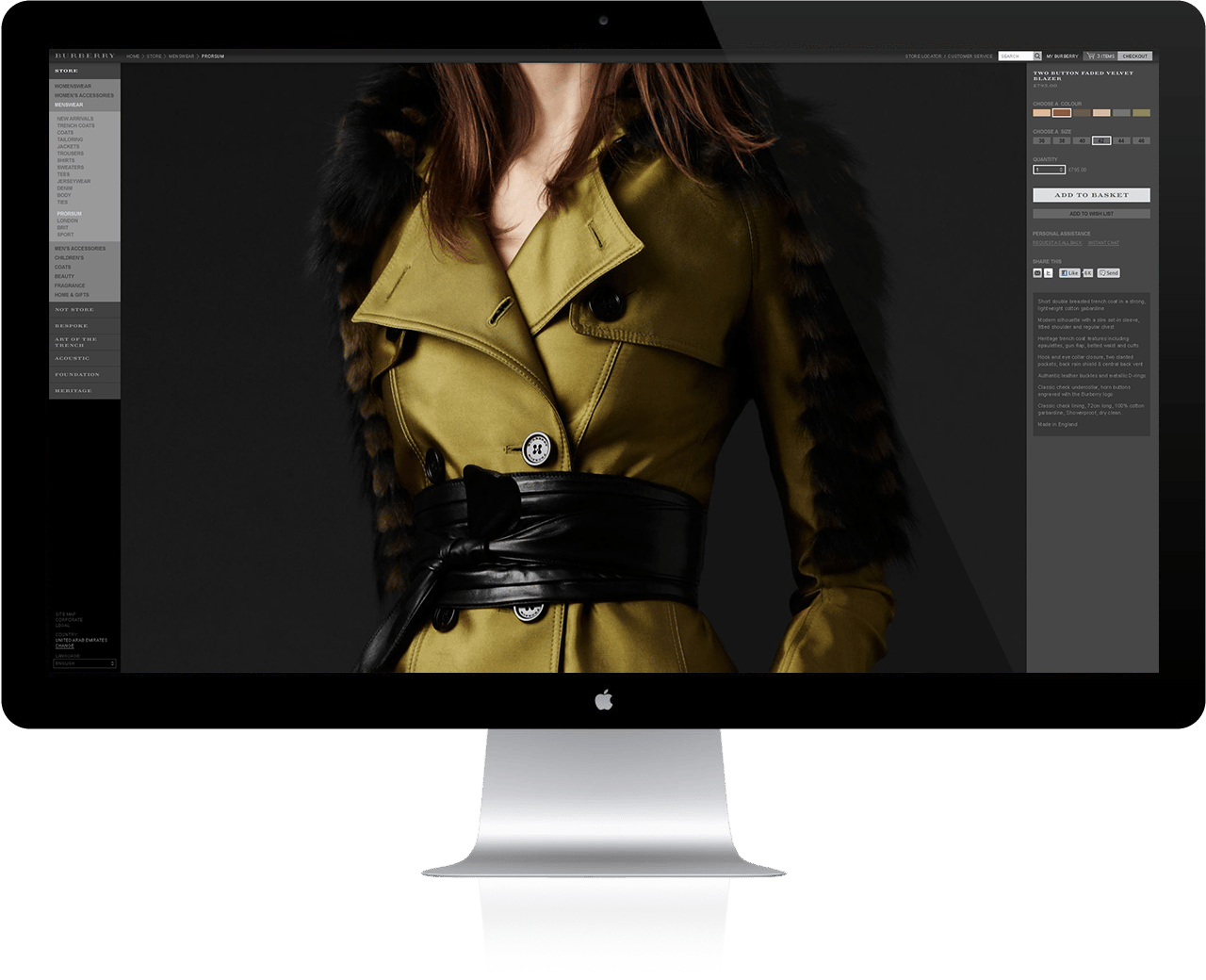Go to the Heritage section
Image resolution: width=1206 pixels, height=980 pixels.
tap(73, 390)
